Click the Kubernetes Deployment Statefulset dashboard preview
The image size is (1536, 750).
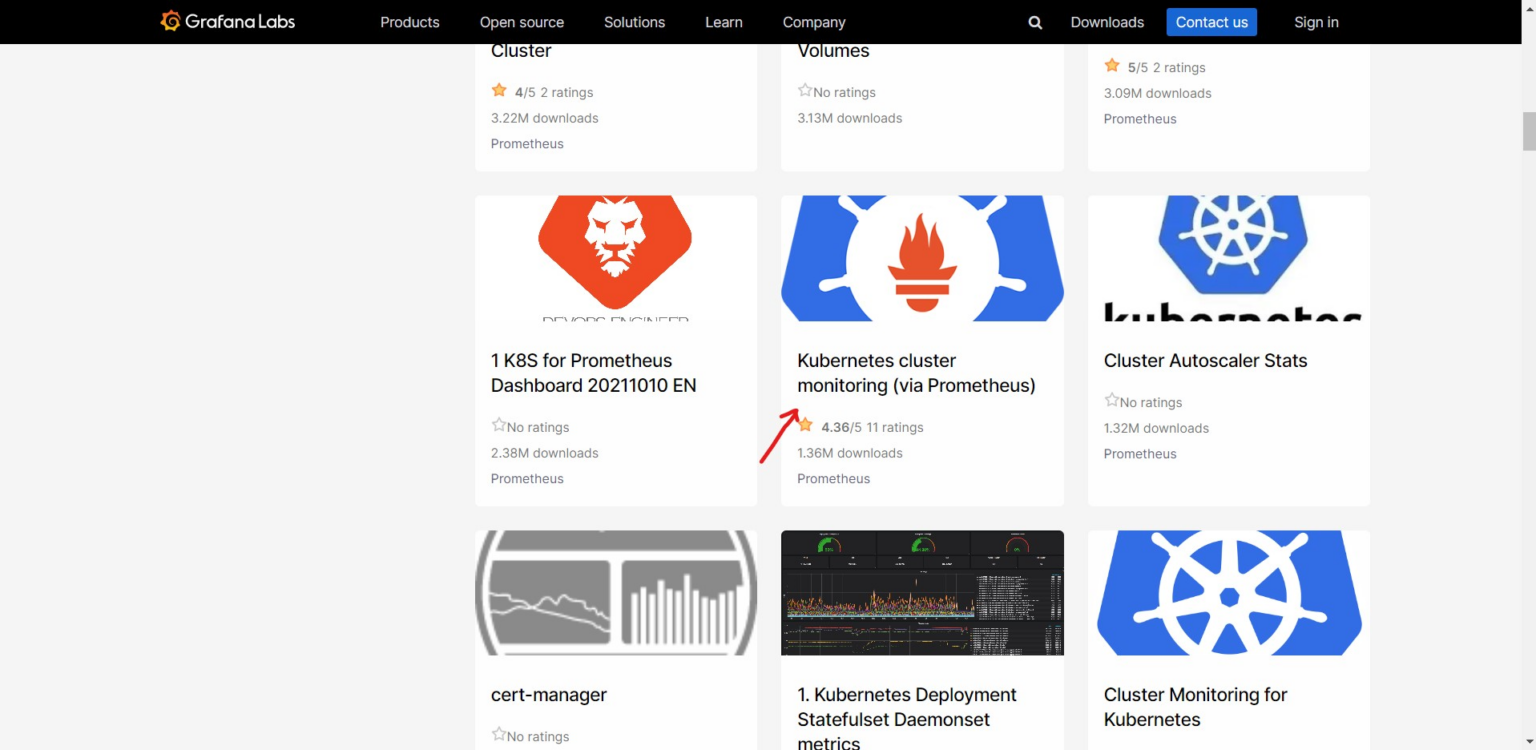[x=921, y=592]
